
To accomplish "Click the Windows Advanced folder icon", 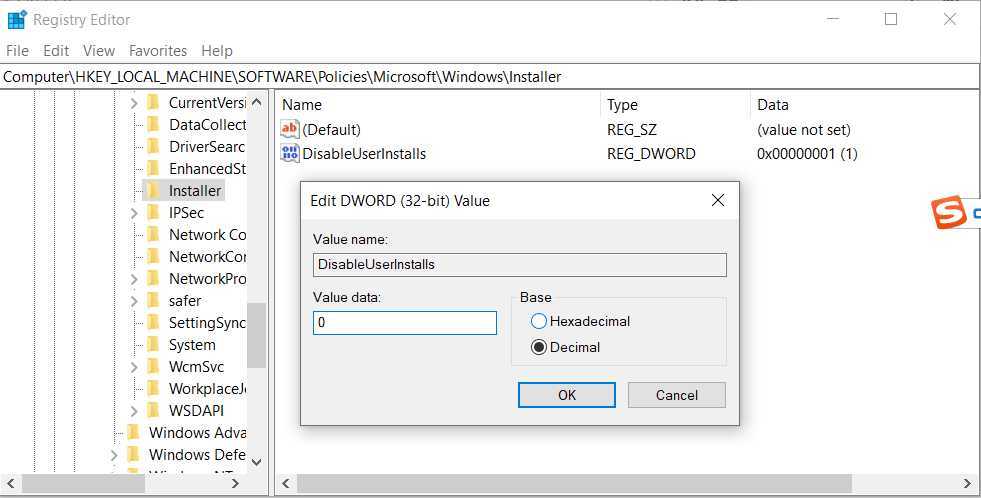I will pos(133,432).
